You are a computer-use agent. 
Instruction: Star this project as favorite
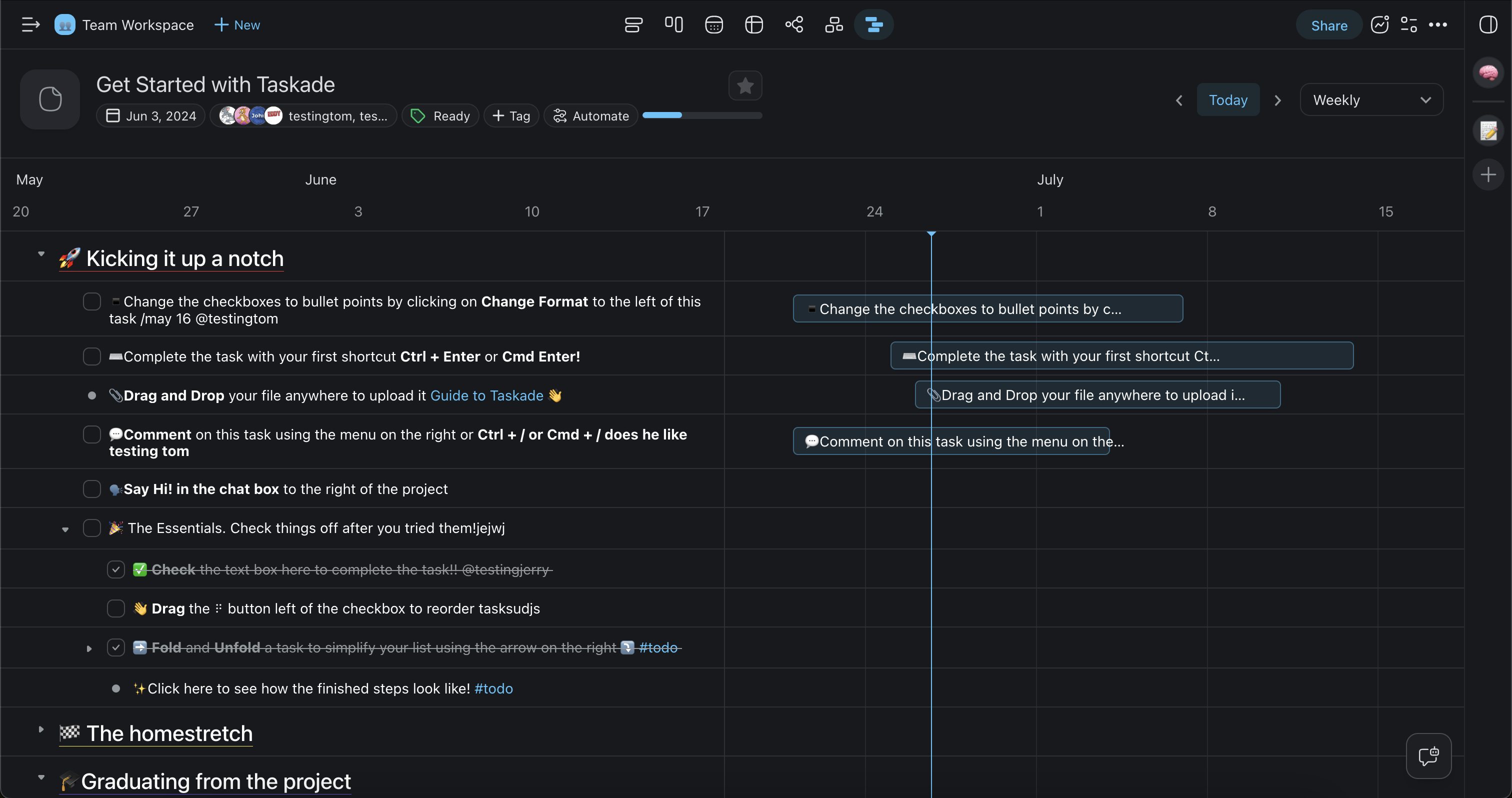coord(745,85)
